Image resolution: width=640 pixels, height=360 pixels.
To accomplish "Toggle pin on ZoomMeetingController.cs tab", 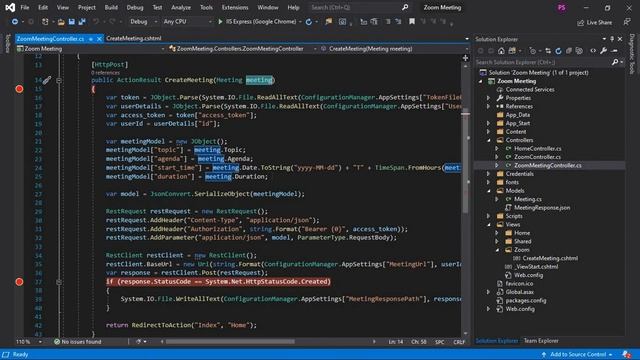I will pyautogui.click(x=91, y=39).
